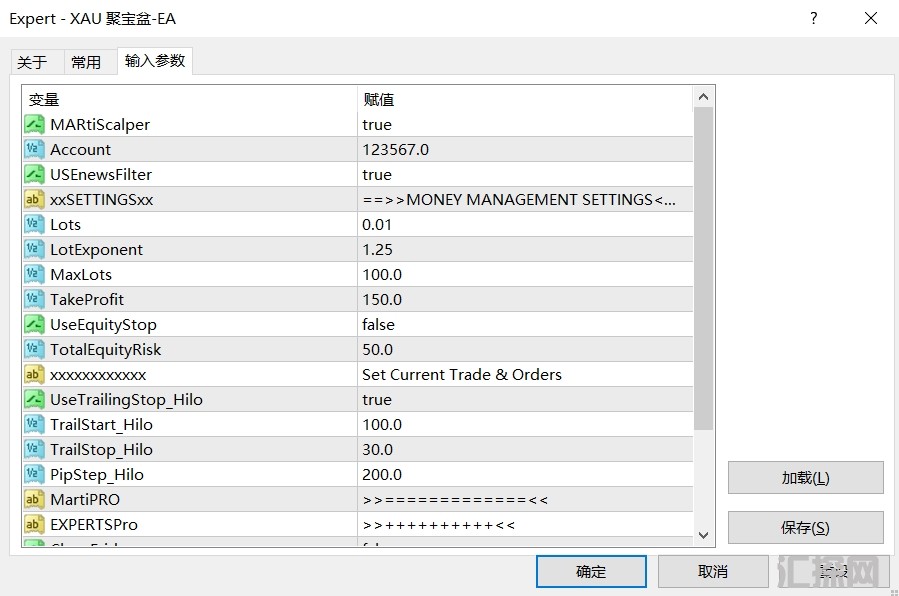
Task: Click the TrailStart_Hilo variable name
Action: (x=101, y=425)
